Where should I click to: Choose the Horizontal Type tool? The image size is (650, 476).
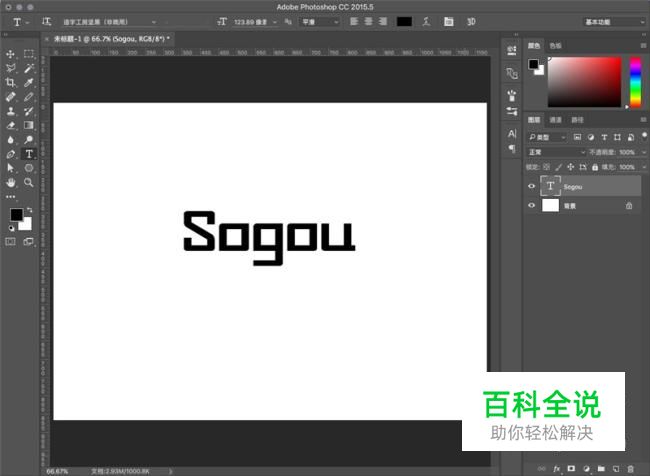(29, 154)
